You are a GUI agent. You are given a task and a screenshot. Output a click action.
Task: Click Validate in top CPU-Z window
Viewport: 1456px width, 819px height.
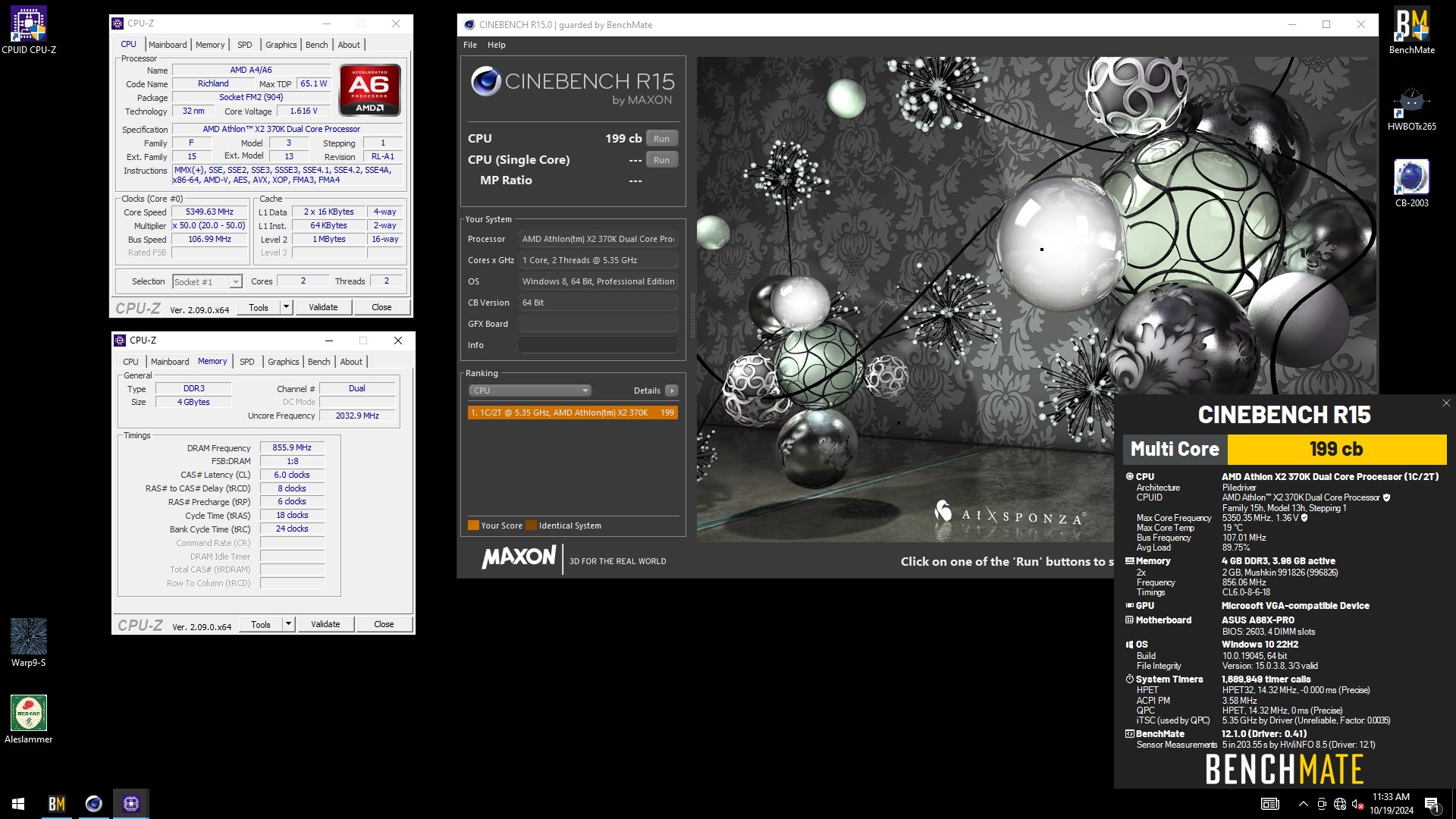pyautogui.click(x=323, y=307)
